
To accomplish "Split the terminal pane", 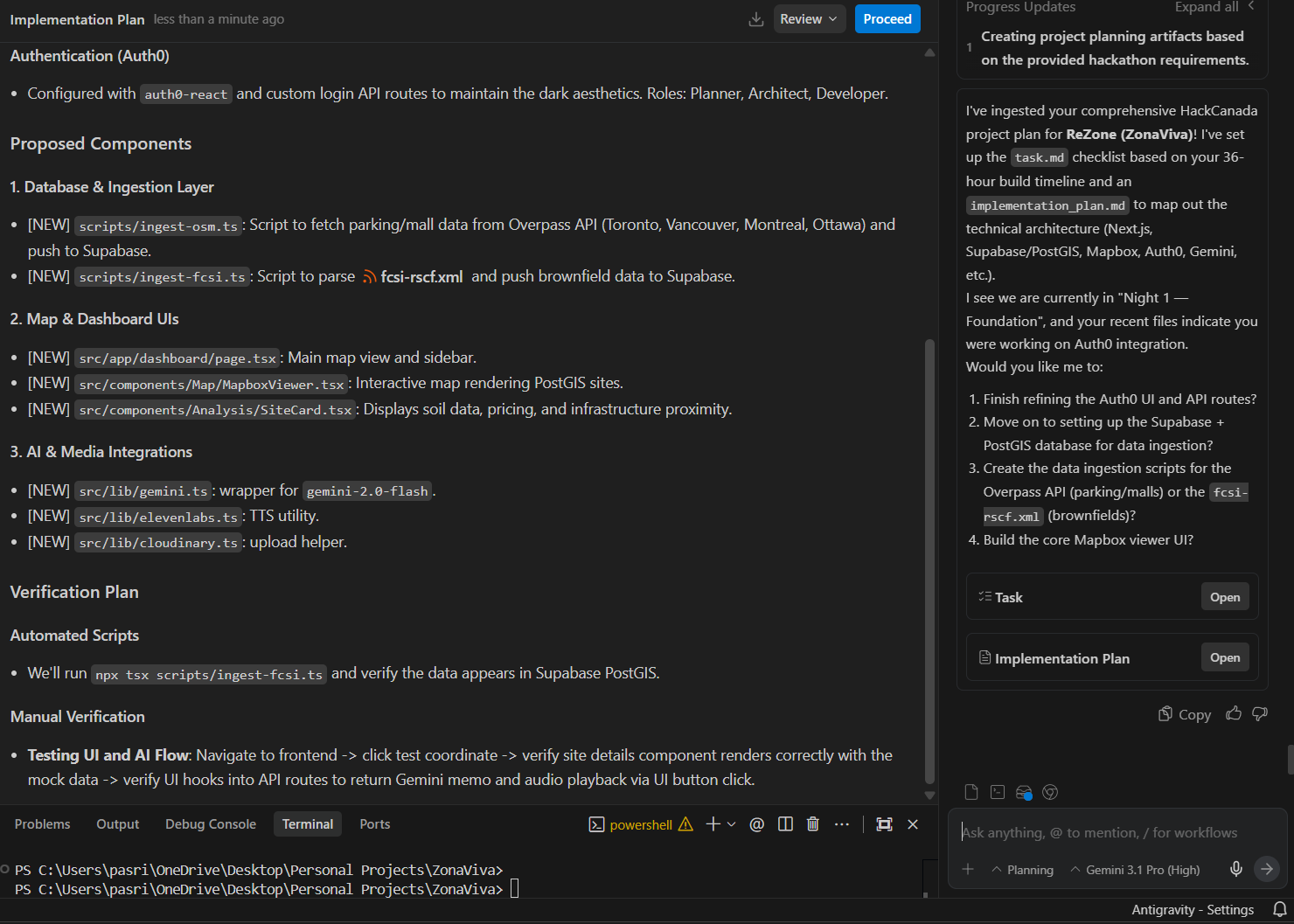I will tap(785, 823).
